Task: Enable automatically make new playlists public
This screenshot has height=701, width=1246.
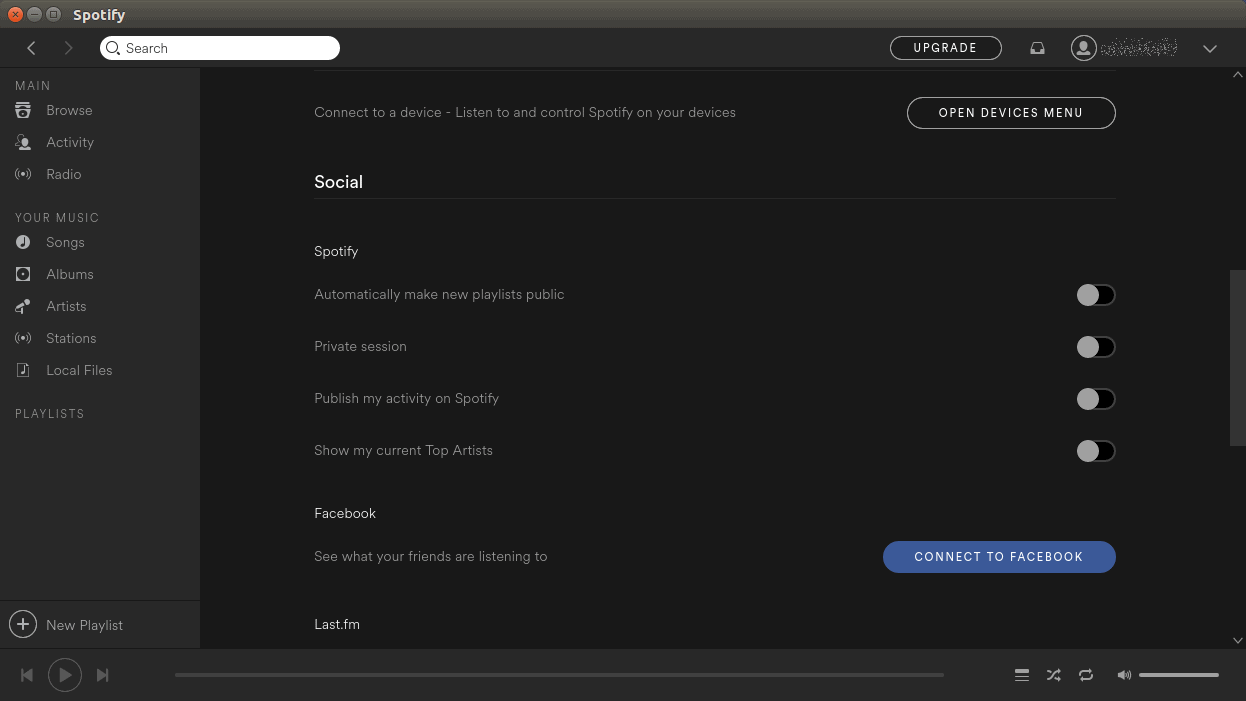Action: coord(1095,295)
